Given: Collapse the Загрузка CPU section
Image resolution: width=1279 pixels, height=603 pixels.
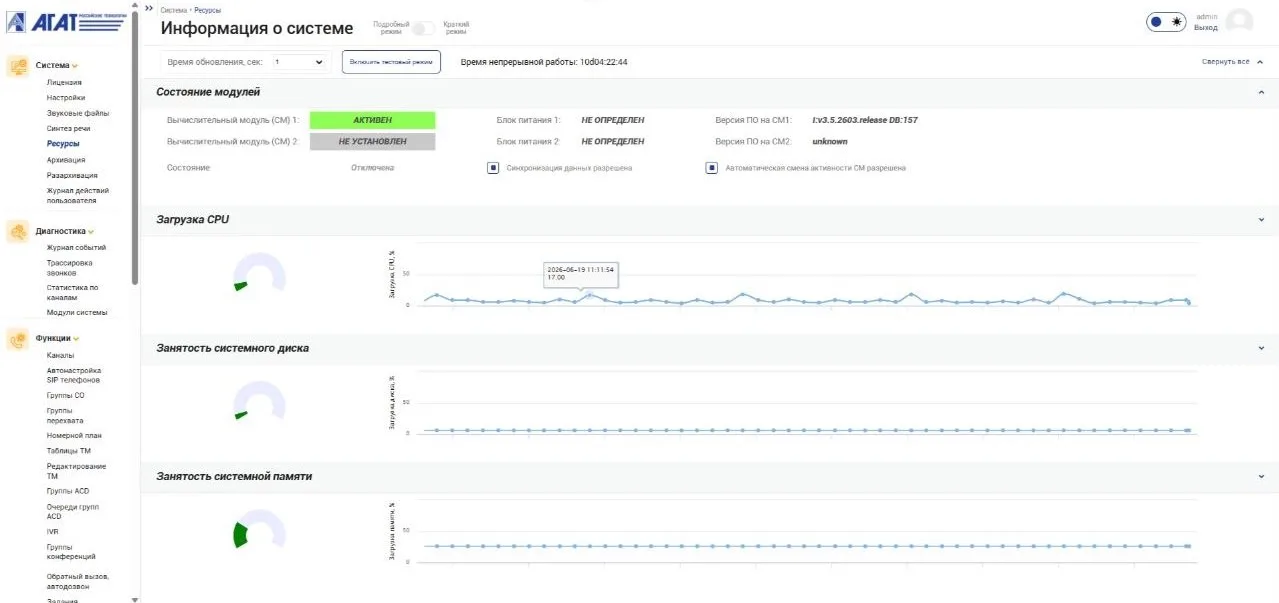Looking at the screenshot, I should [x=1261, y=220].
